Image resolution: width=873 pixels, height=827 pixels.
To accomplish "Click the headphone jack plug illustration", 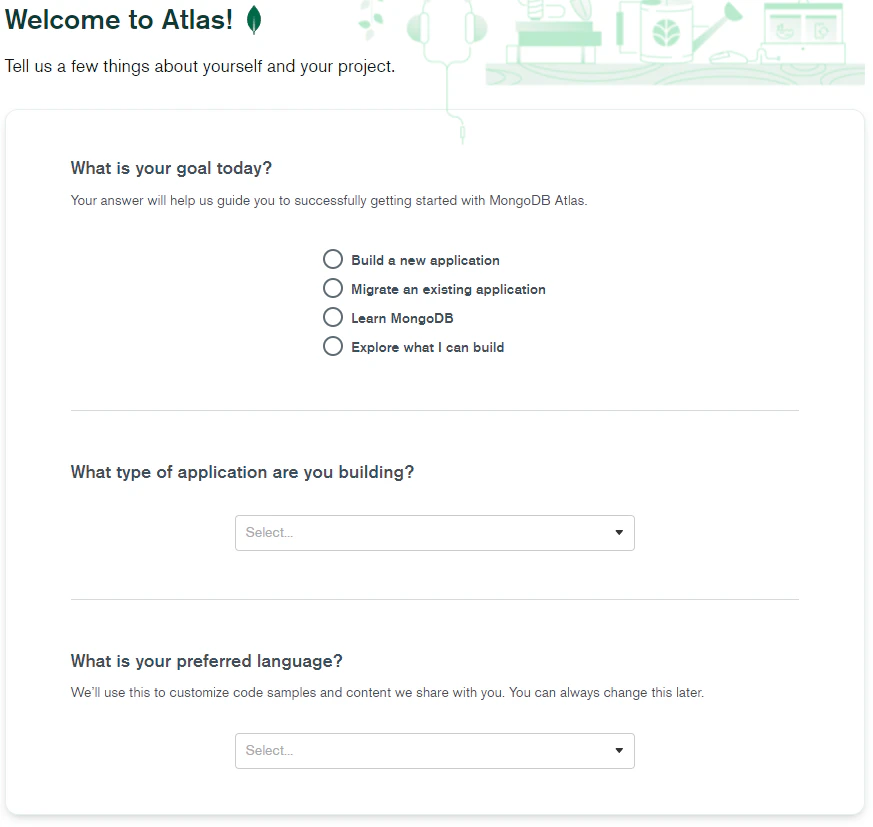I will click(x=462, y=130).
